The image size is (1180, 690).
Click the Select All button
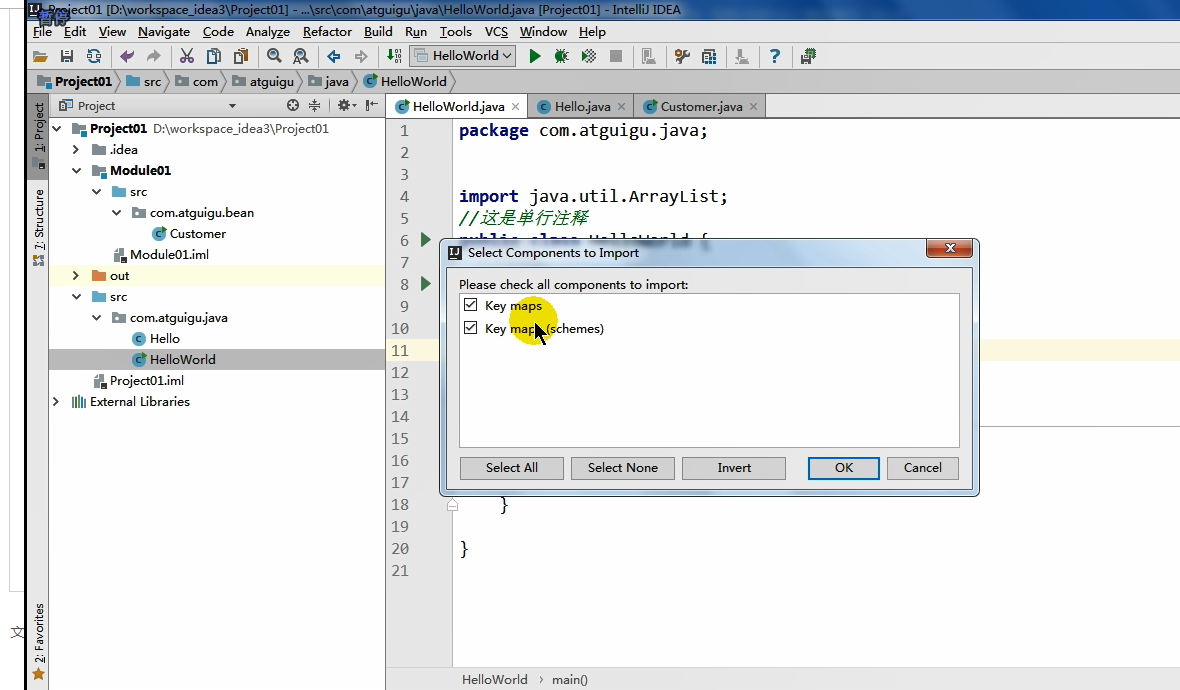512,468
